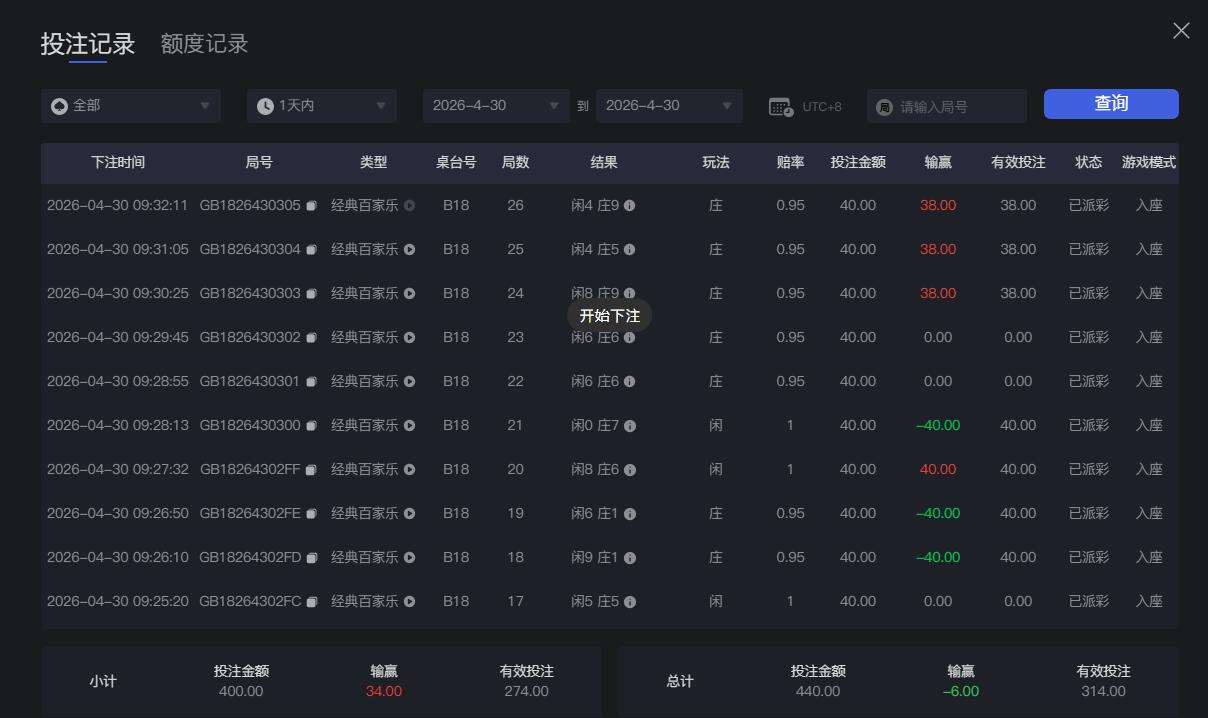Screen dimensions: 1208x718
Task: Click the 投注金额 column header
Action: point(858,162)
